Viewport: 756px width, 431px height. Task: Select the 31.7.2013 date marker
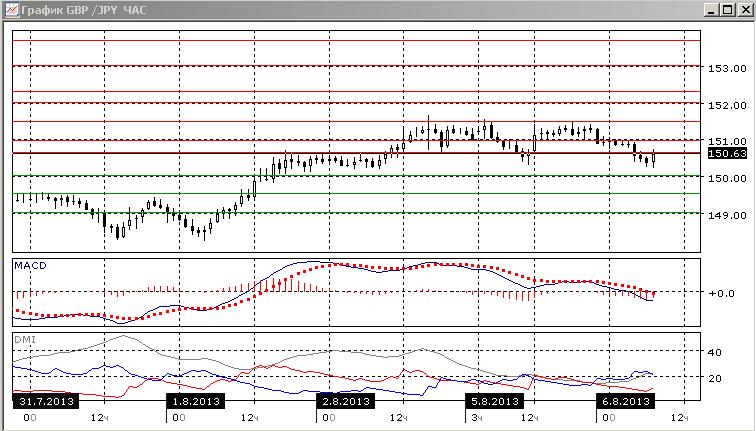coord(46,401)
